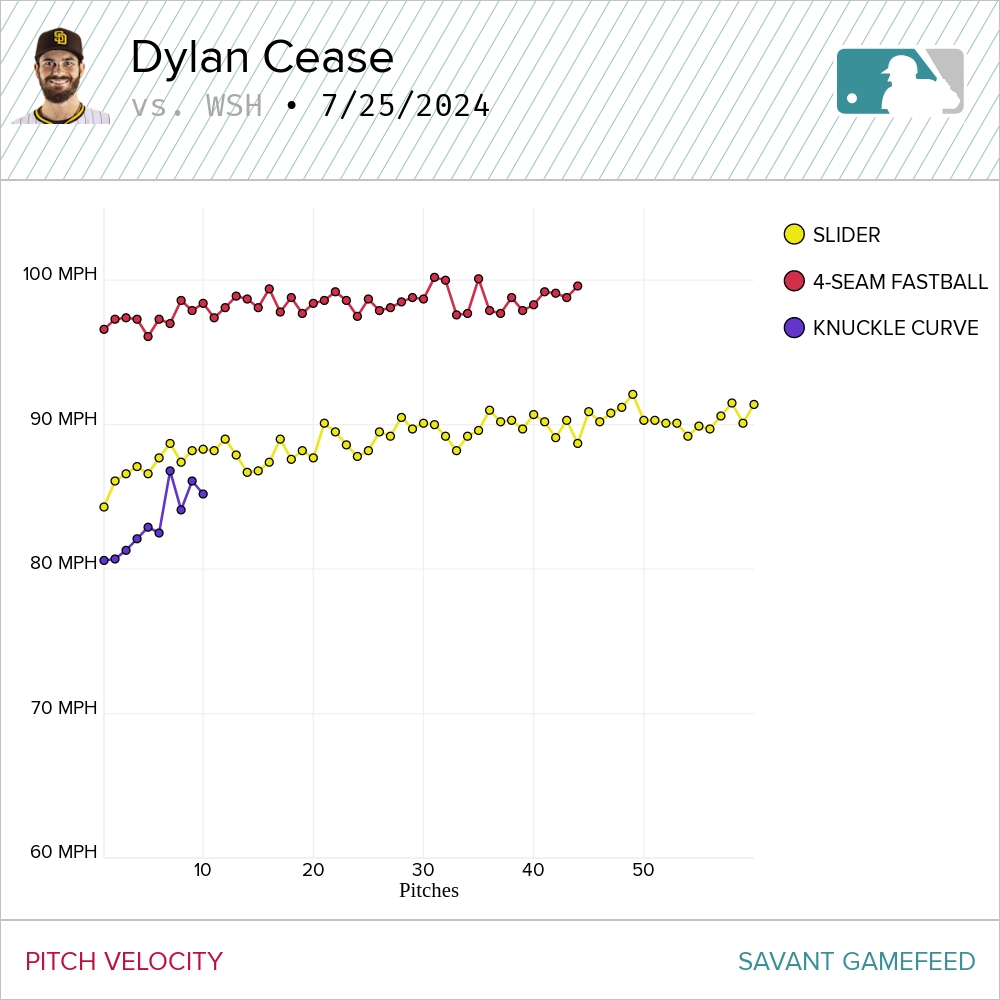
Task: Select the highest slider data point
Action: (x=632, y=395)
